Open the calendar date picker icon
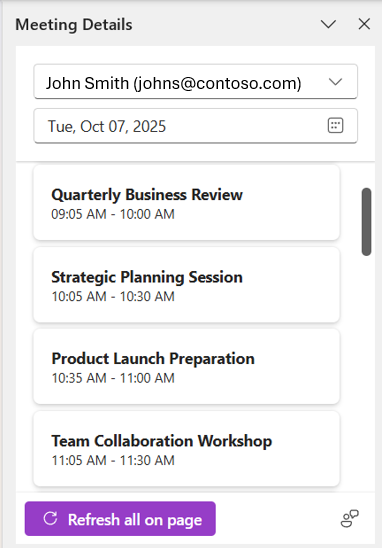 tap(335, 125)
